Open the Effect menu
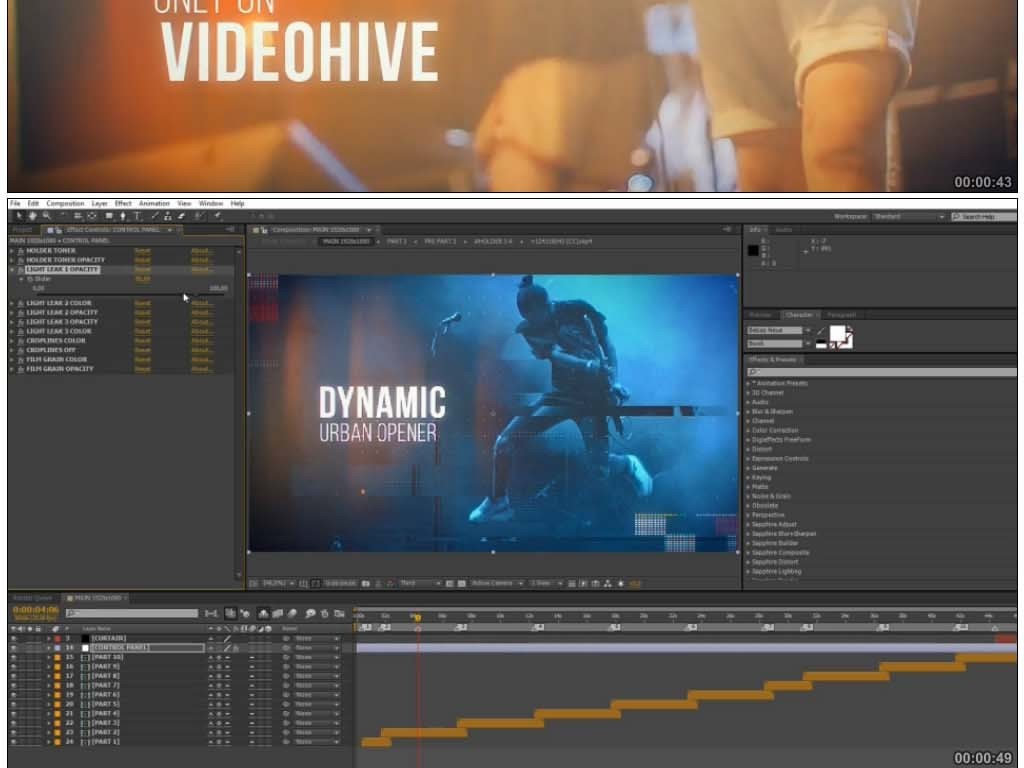This screenshot has width=1024, height=768. coord(123,204)
